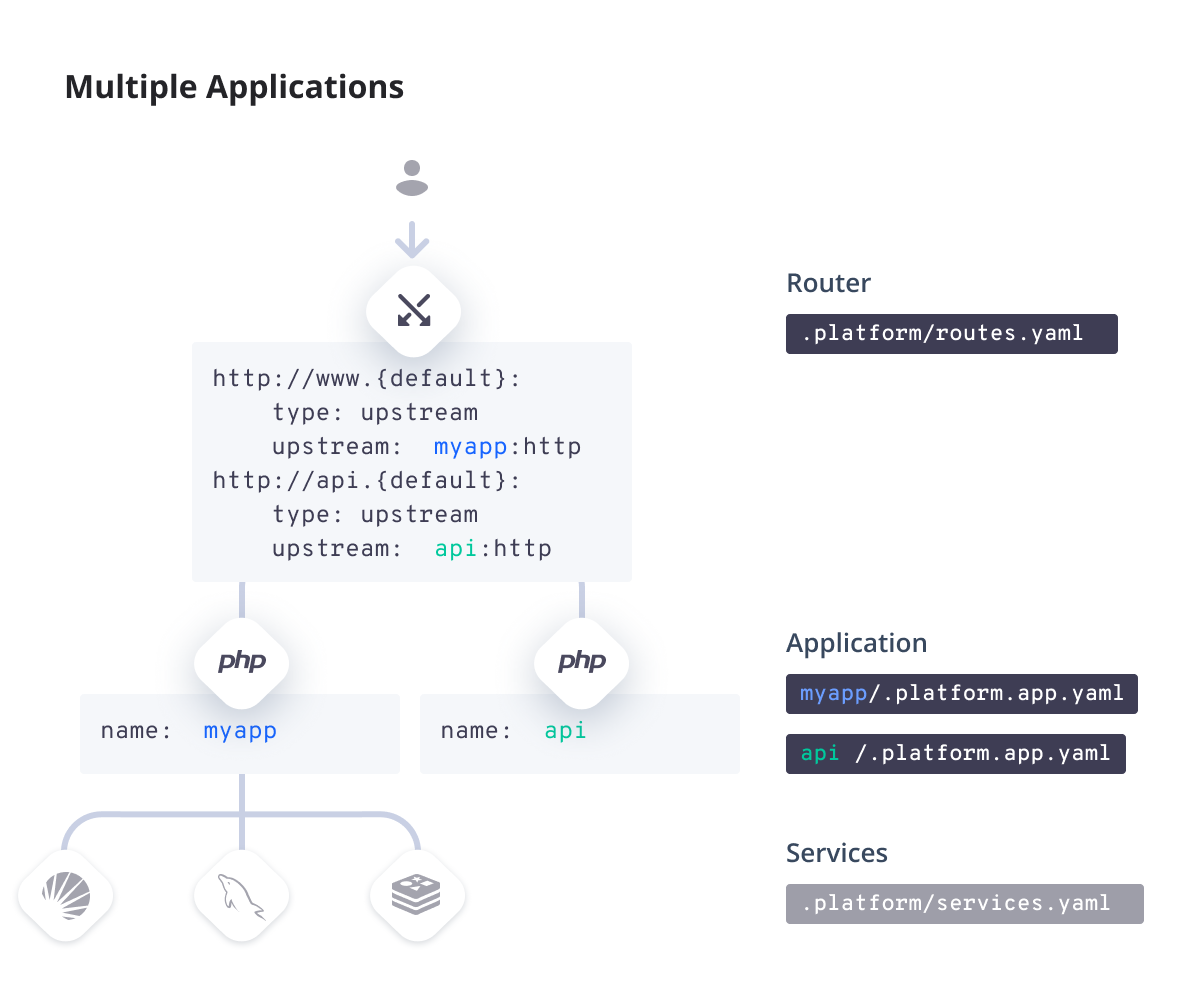Open the .platform/services.yaml file label
This screenshot has height=1000, width=1200.
coord(964,903)
